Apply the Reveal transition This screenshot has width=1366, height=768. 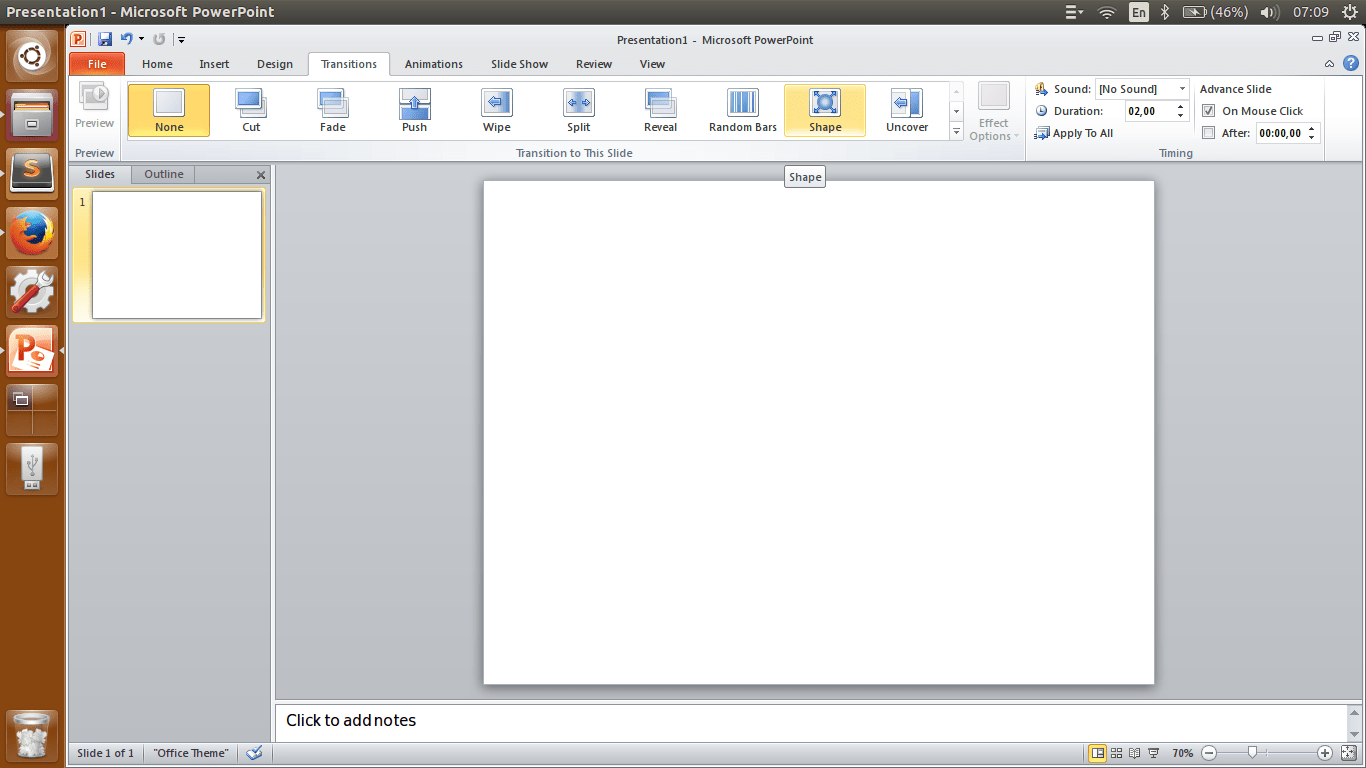[x=661, y=110]
